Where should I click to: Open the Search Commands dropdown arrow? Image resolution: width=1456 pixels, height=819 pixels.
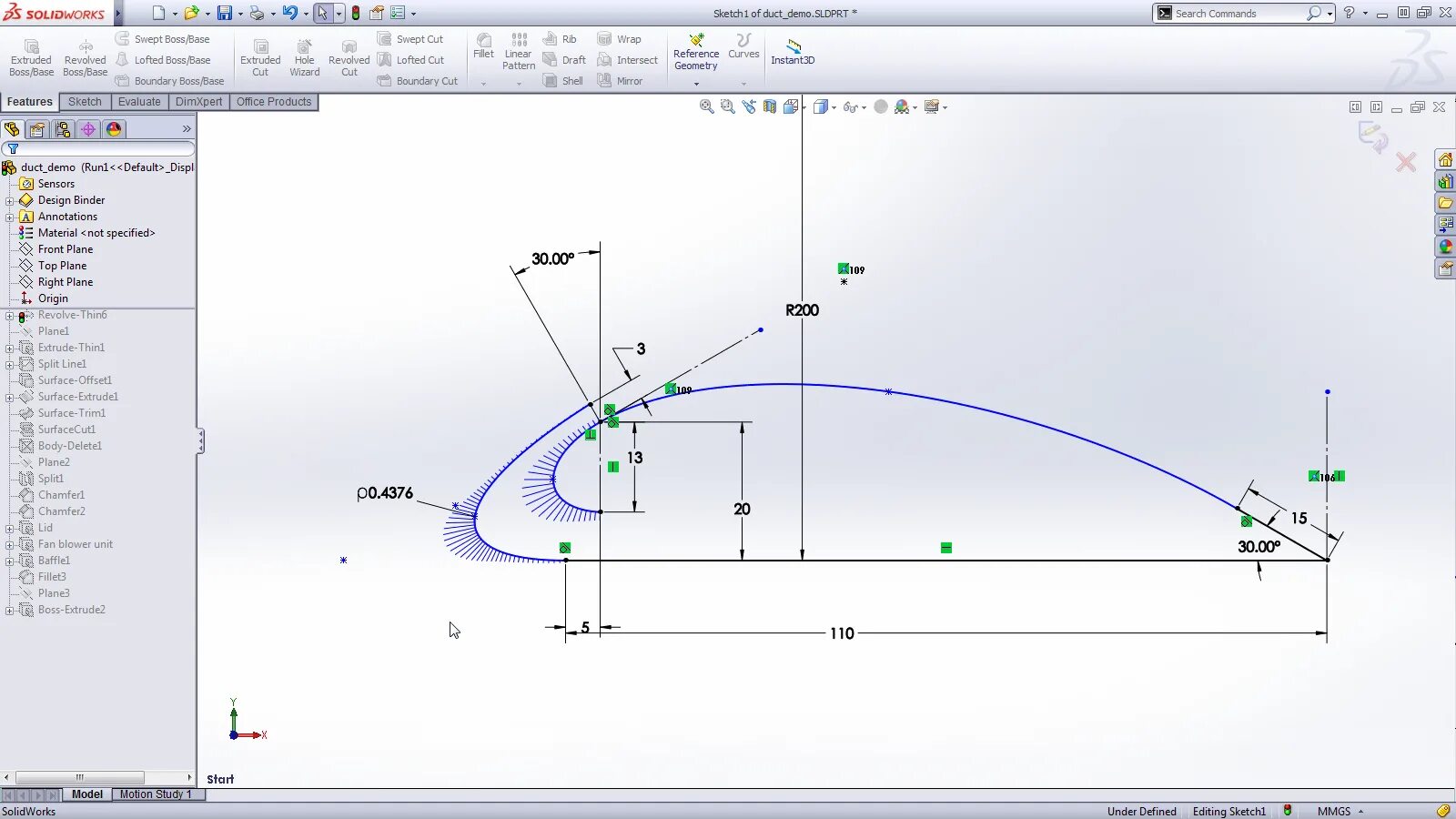pyautogui.click(x=1330, y=14)
